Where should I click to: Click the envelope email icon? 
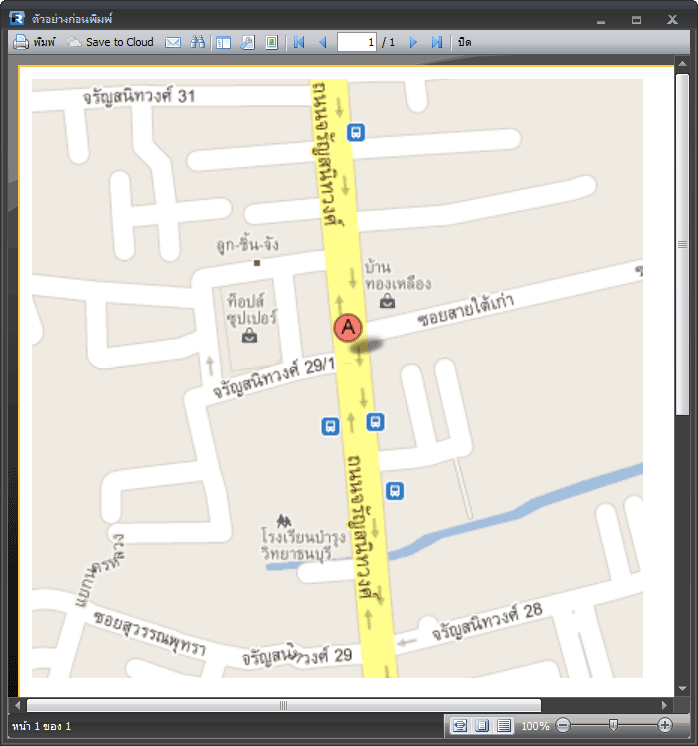pyautogui.click(x=173, y=42)
